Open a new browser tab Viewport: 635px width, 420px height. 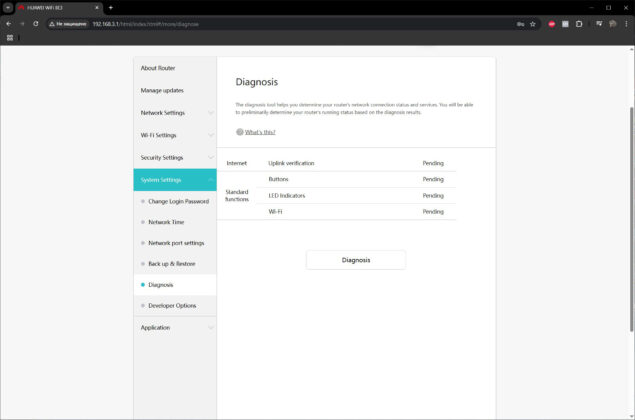111,8
